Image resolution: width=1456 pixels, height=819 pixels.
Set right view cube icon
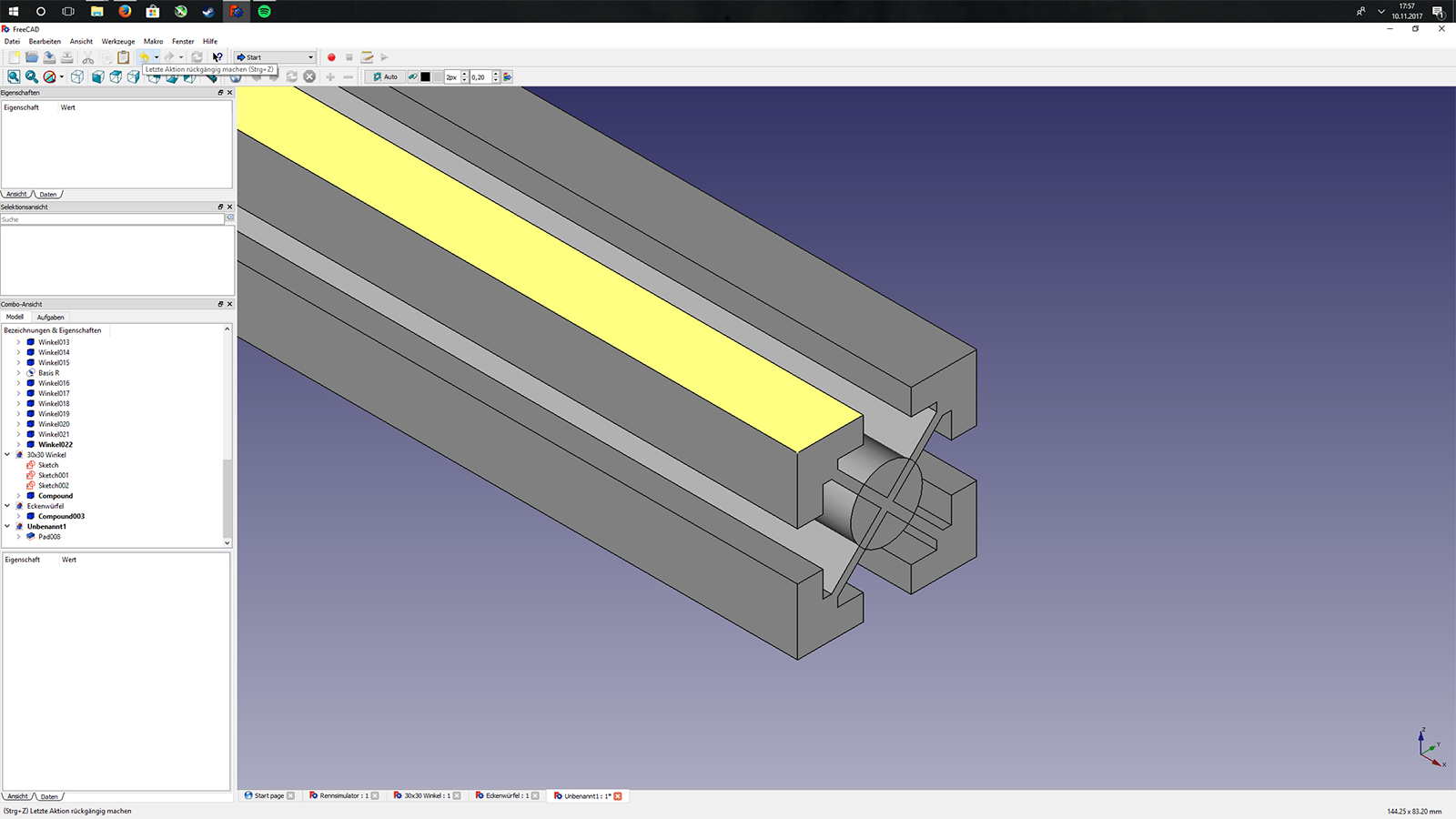pyautogui.click(x=134, y=77)
